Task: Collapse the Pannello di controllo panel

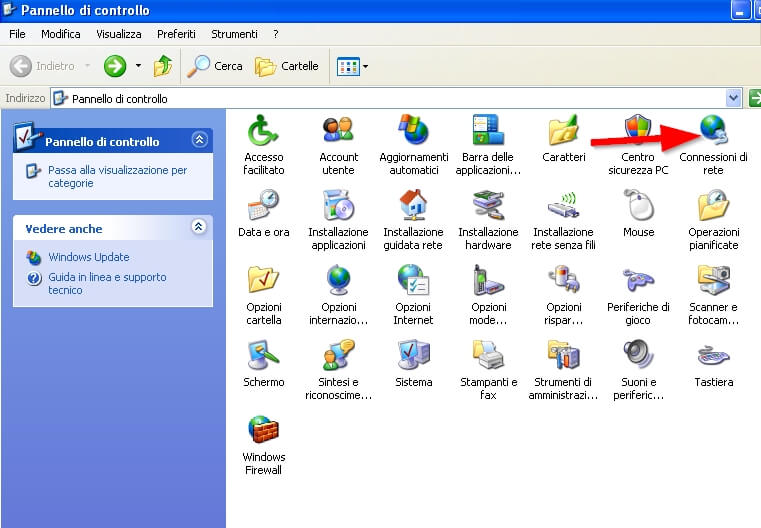Action: click(199, 140)
